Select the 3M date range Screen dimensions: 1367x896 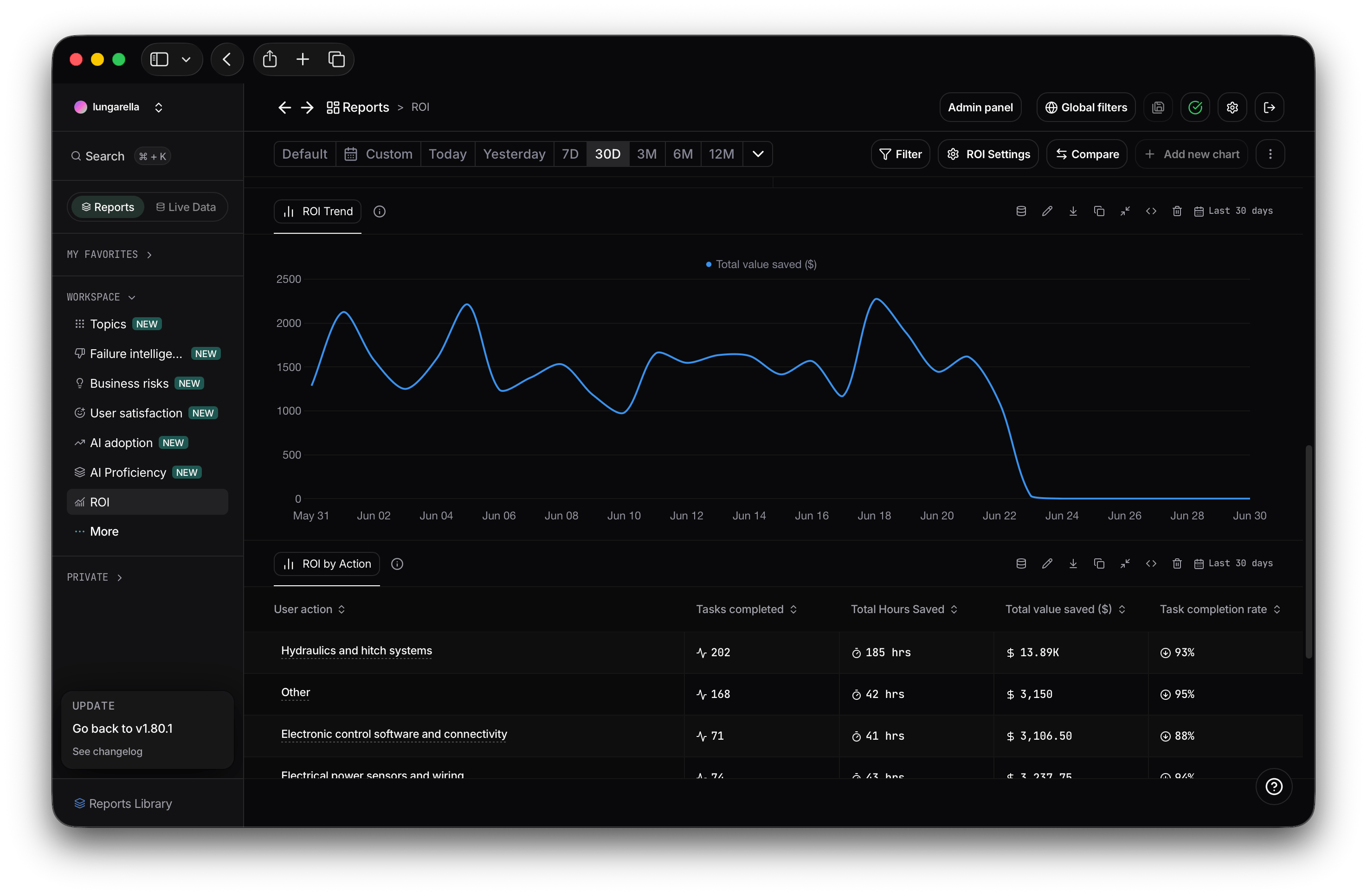(x=647, y=154)
